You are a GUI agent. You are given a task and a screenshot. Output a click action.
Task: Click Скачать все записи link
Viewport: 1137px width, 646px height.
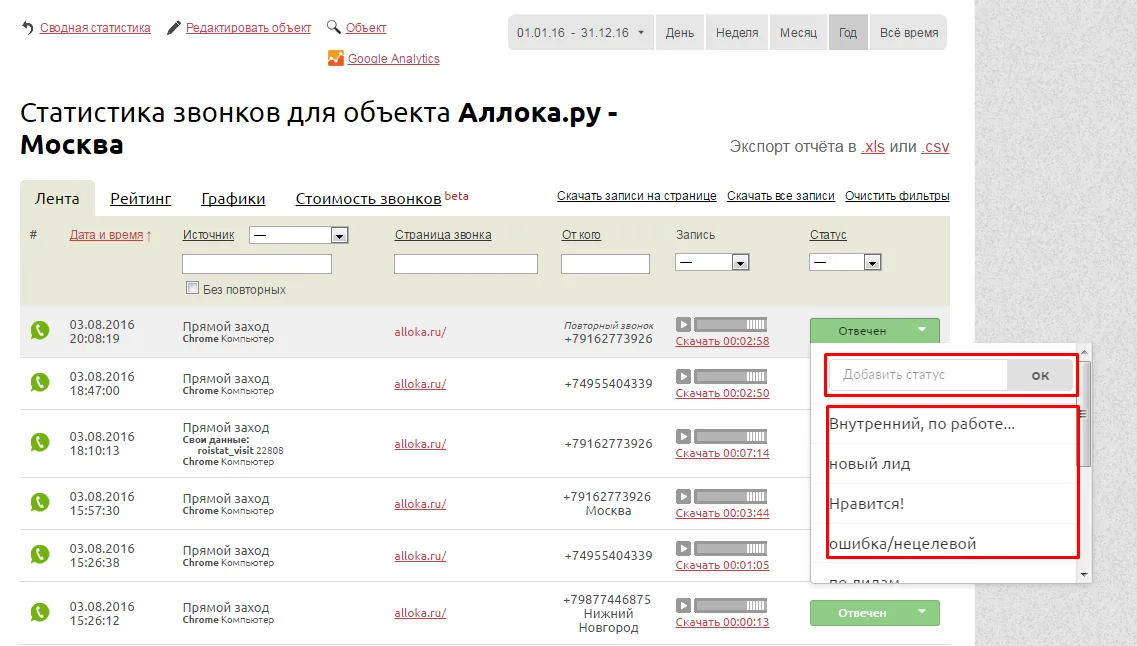[781, 196]
